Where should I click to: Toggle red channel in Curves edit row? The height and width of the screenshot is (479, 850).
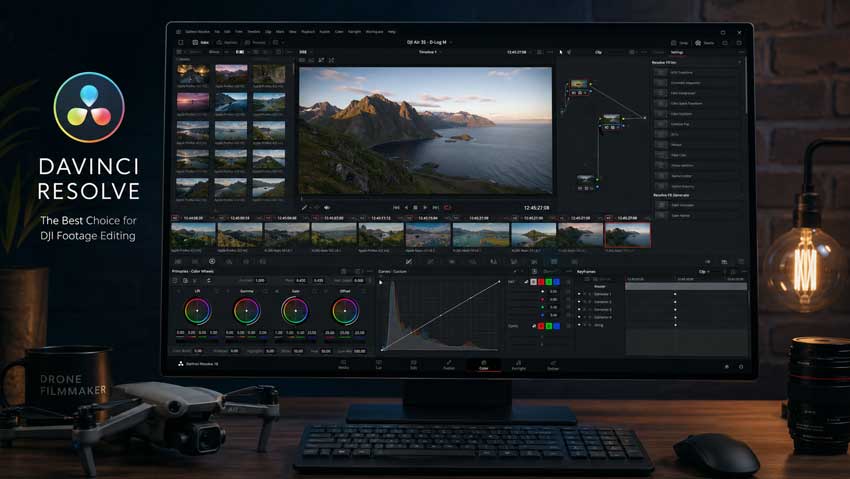(541, 282)
